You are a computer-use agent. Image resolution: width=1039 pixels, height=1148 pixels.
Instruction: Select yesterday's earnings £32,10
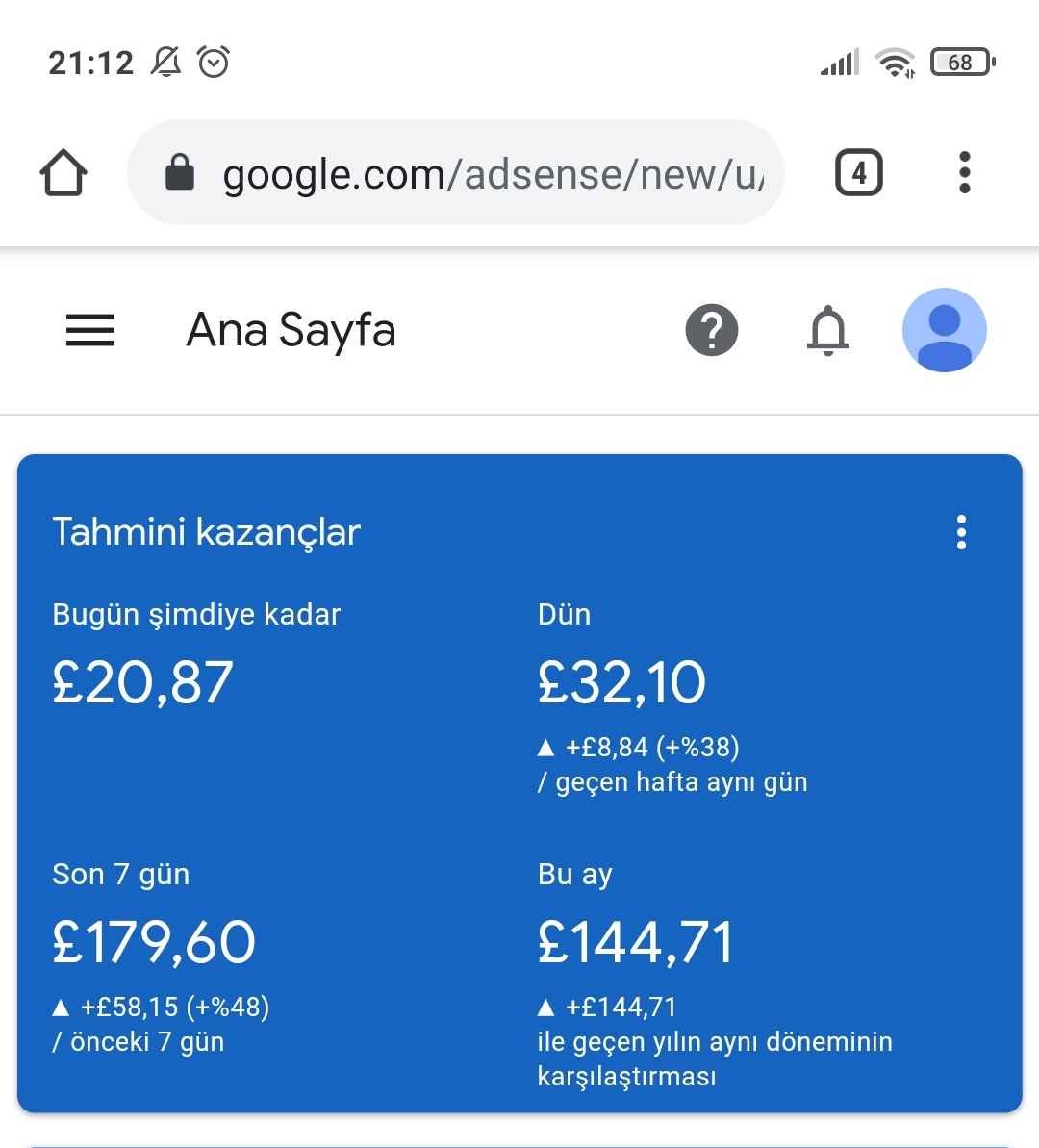(621, 682)
